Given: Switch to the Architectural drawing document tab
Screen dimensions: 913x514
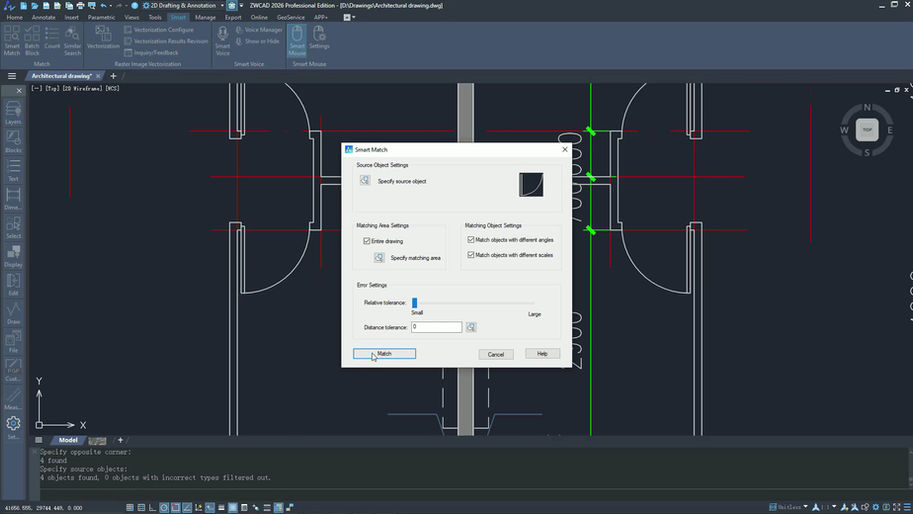Looking at the screenshot, I should pyautogui.click(x=62, y=76).
